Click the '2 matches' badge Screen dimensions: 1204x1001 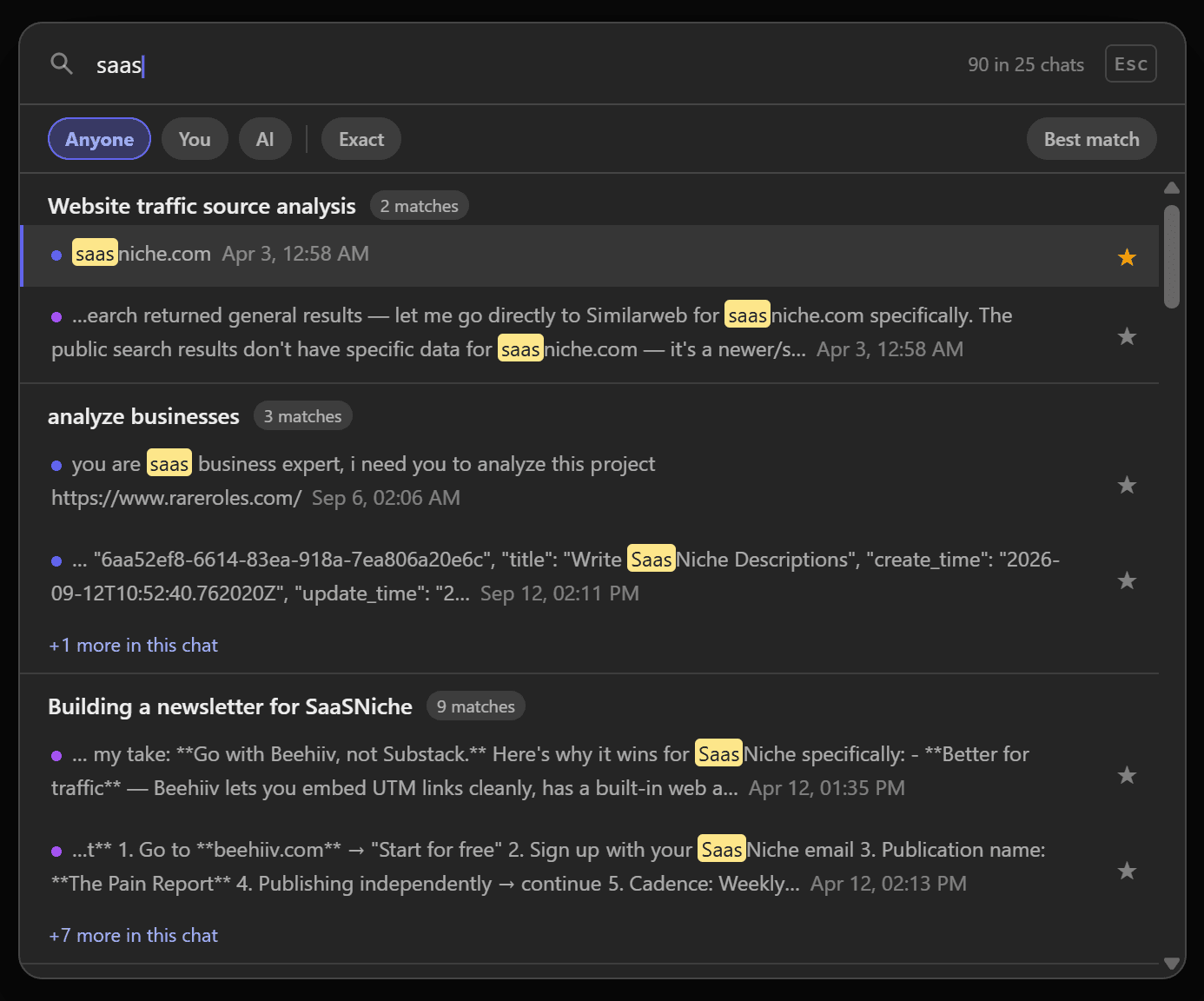click(x=420, y=206)
